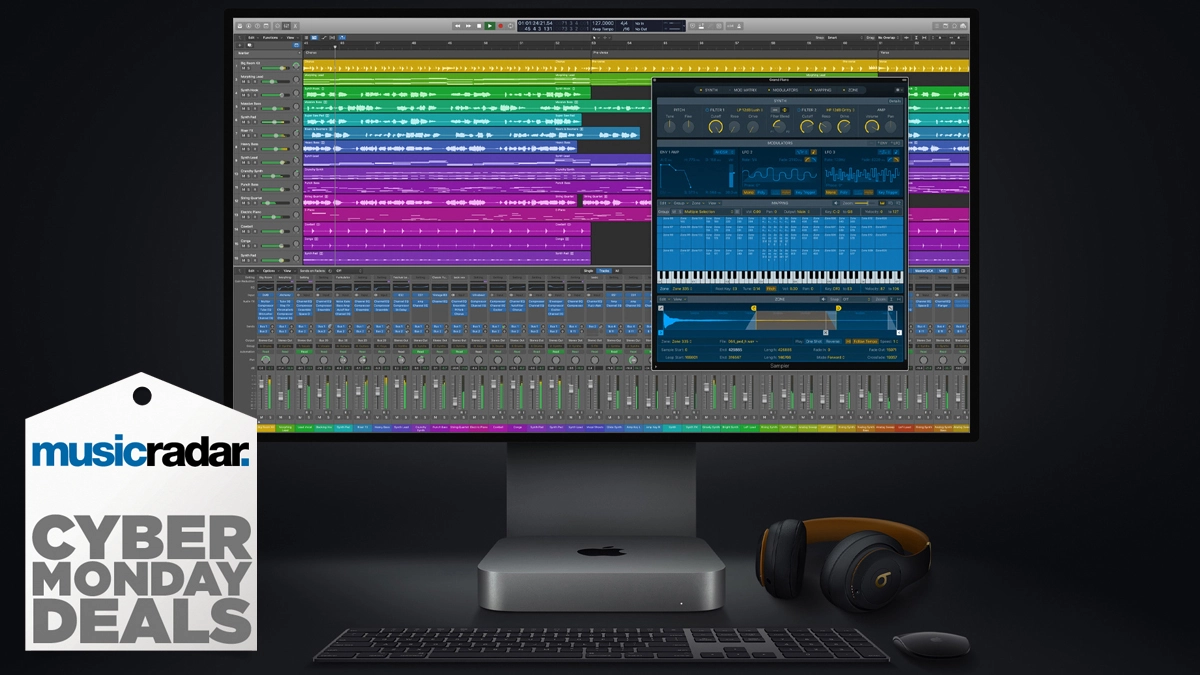Toggle Cycle mode next to Record
Screen dimensions: 1200x675
(x=511, y=25)
